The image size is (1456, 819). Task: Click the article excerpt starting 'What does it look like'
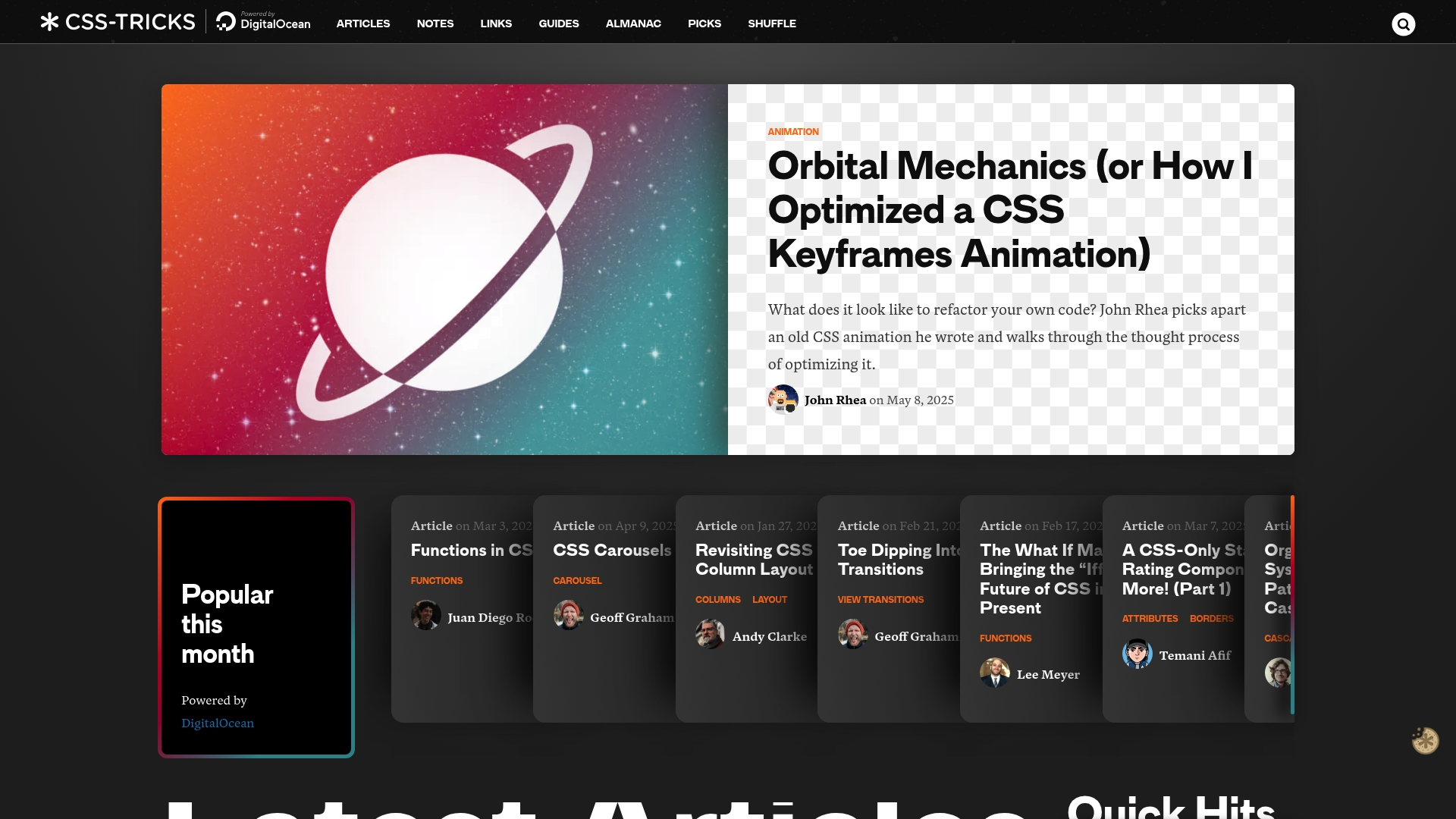pyautogui.click(x=1006, y=337)
